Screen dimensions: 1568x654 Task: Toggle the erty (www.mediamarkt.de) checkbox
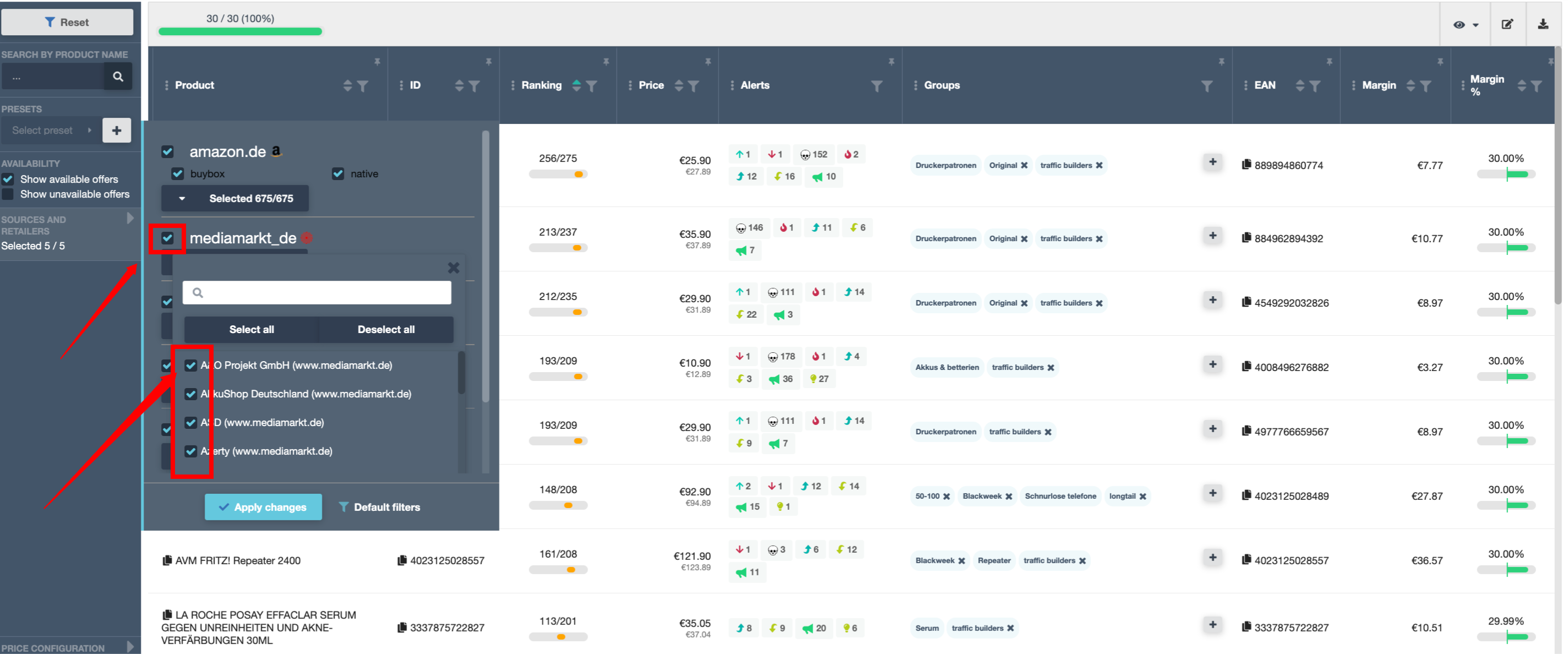[190, 451]
